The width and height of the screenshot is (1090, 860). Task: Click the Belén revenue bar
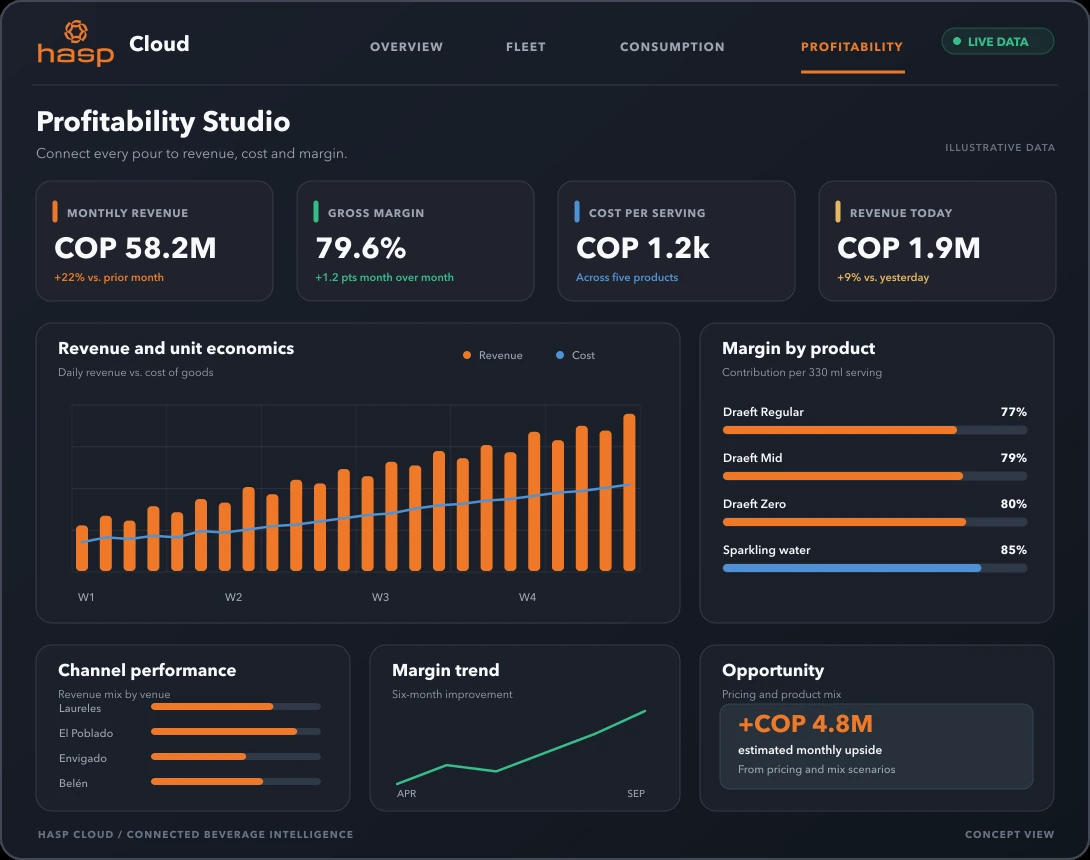[236, 781]
